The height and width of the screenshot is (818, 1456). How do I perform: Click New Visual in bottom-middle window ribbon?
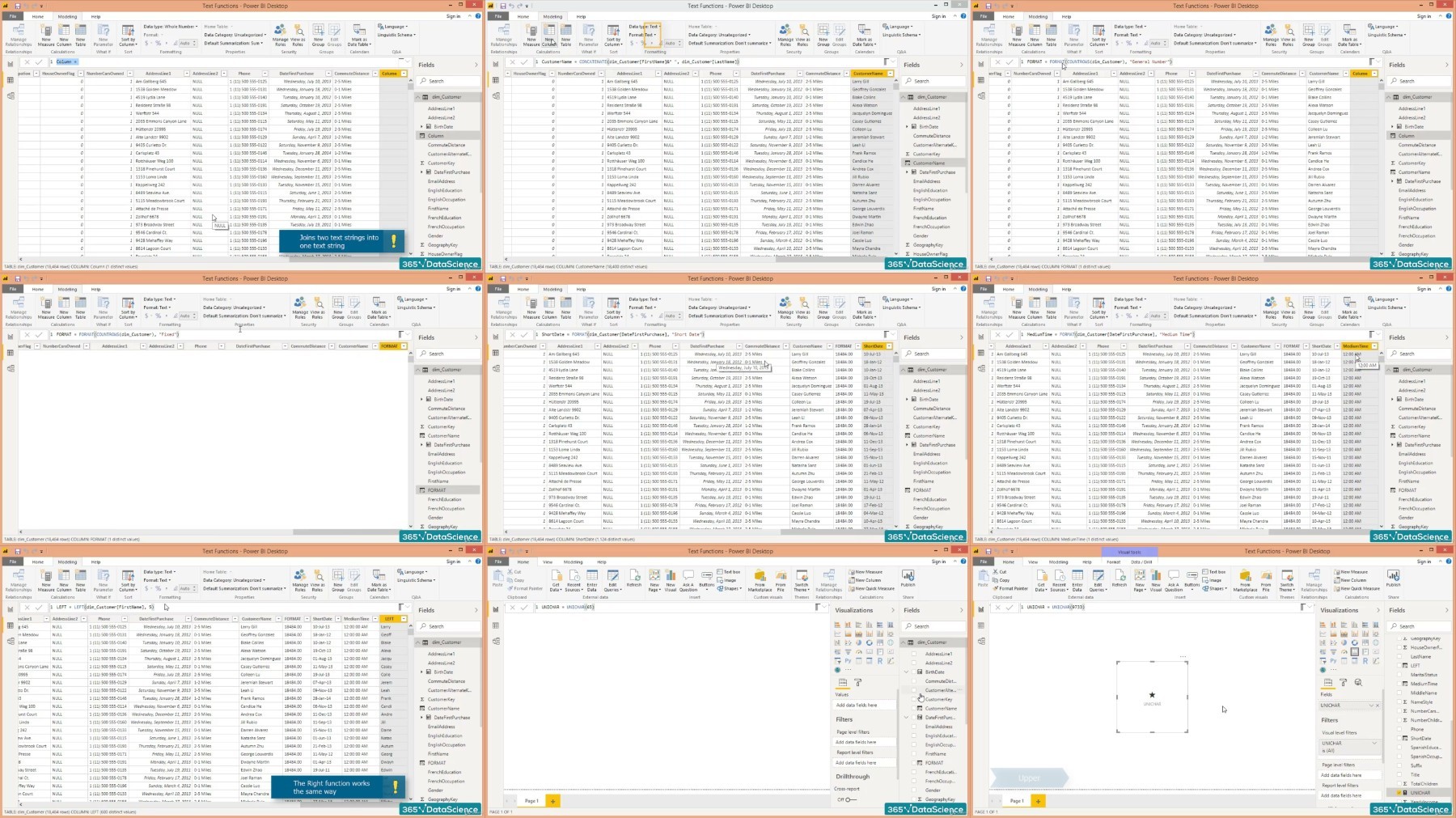point(671,580)
